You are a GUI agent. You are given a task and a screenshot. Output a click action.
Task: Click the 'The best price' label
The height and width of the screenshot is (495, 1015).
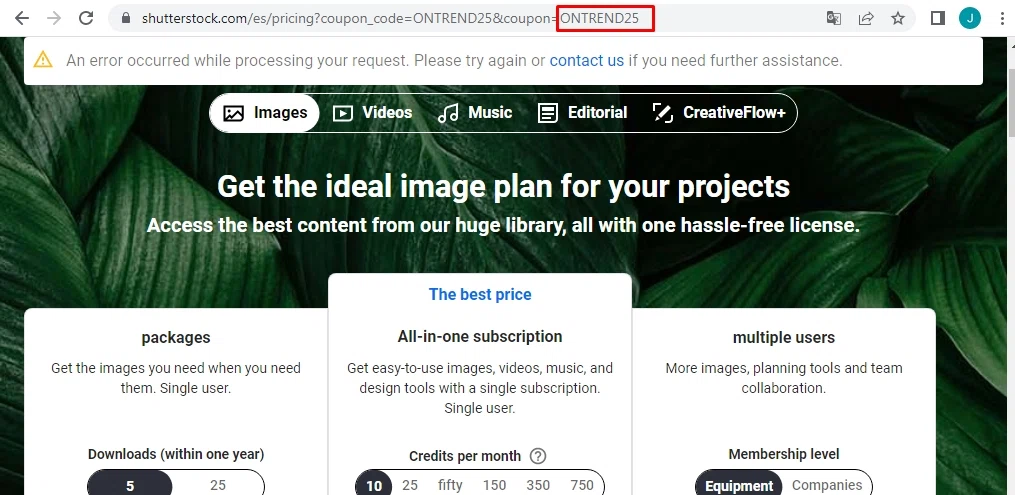pos(480,294)
